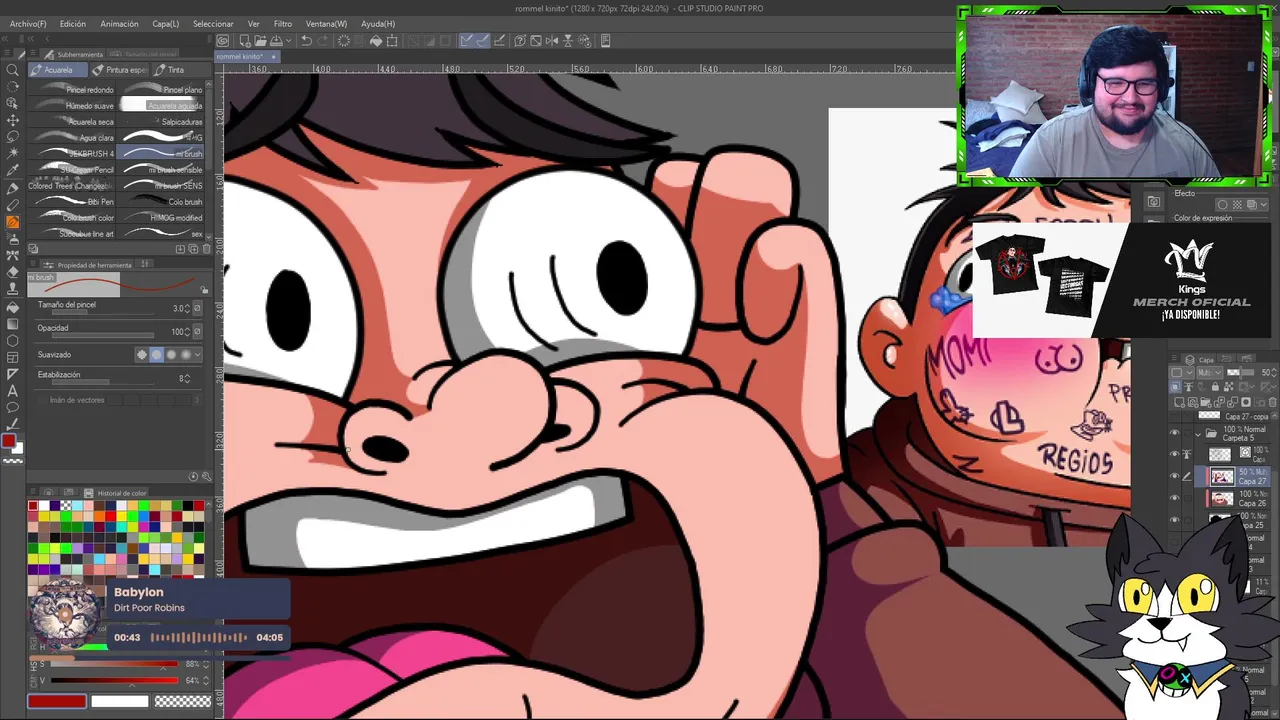Toggle snap to grid toolbar button
Viewport: 1280px width, 720px height.
click(x=499, y=41)
